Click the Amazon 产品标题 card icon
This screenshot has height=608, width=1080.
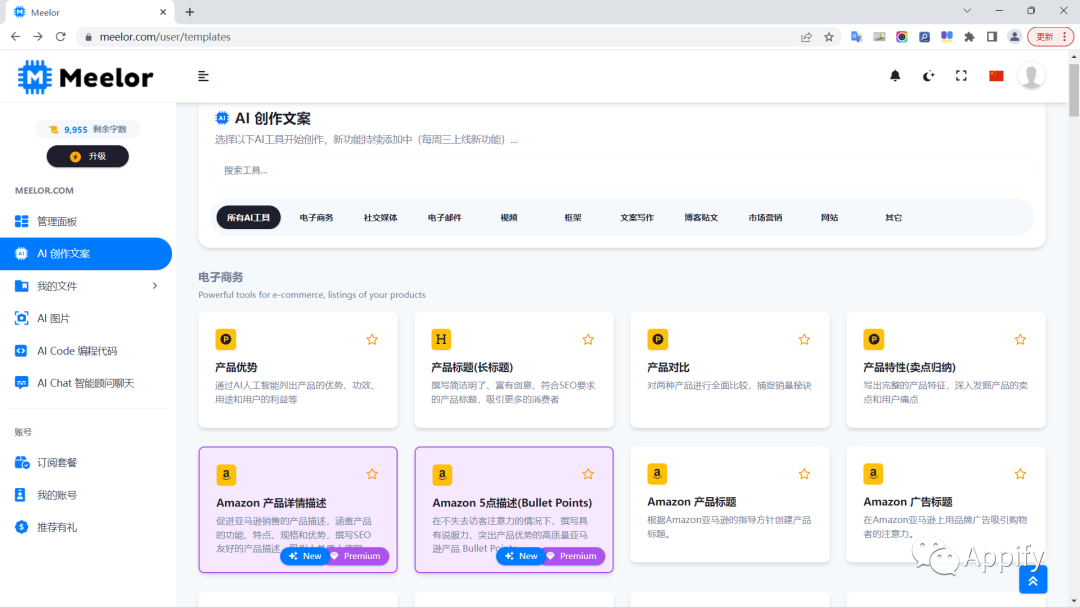(x=657, y=474)
